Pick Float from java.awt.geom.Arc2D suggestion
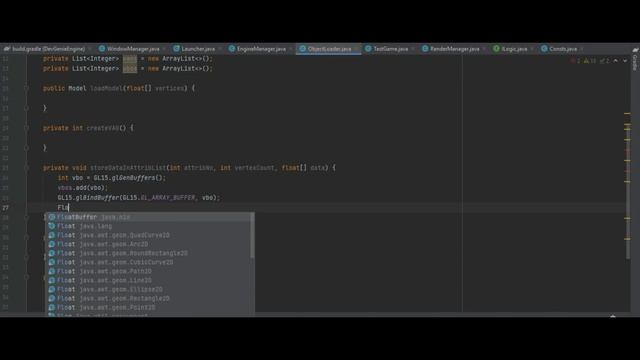This screenshot has height=360, width=640. click(x=149, y=244)
